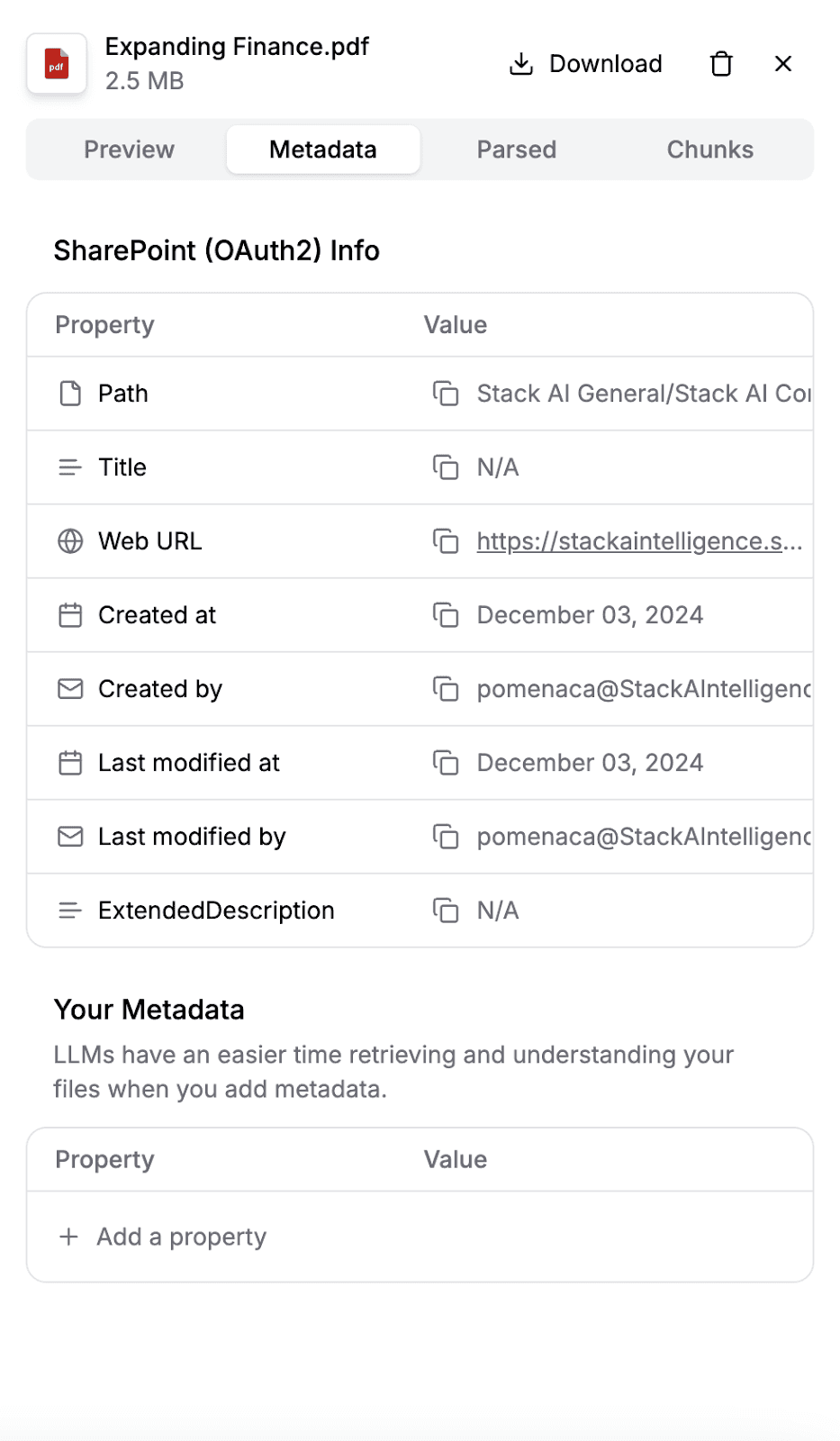
Task: Click the Expanding Finance.pdf file name
Action: (x=237, y=47)
